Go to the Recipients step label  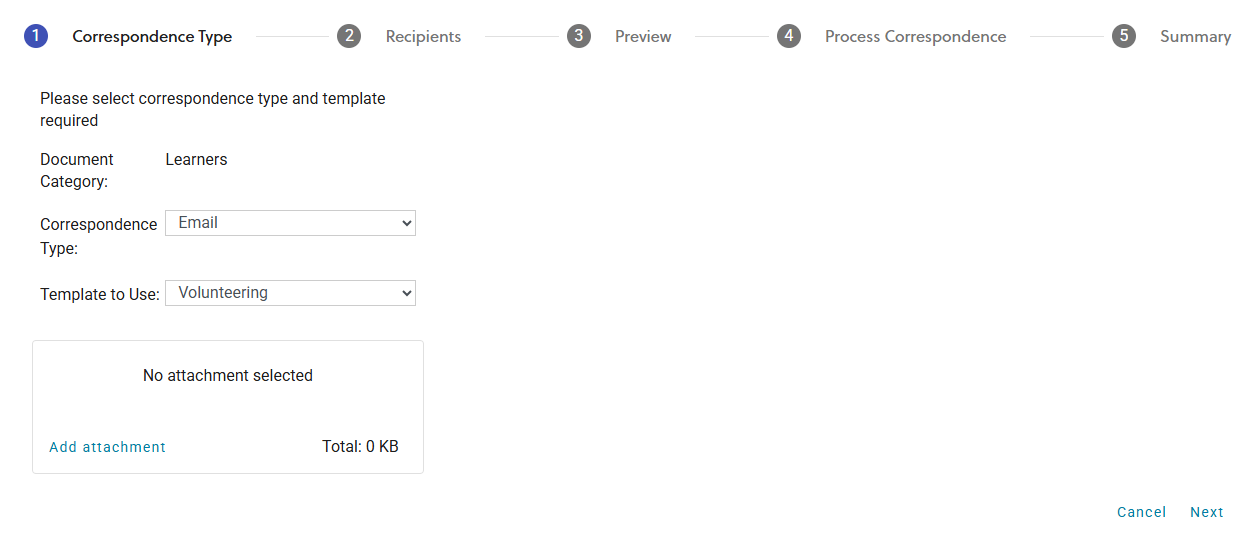[423, 37]
